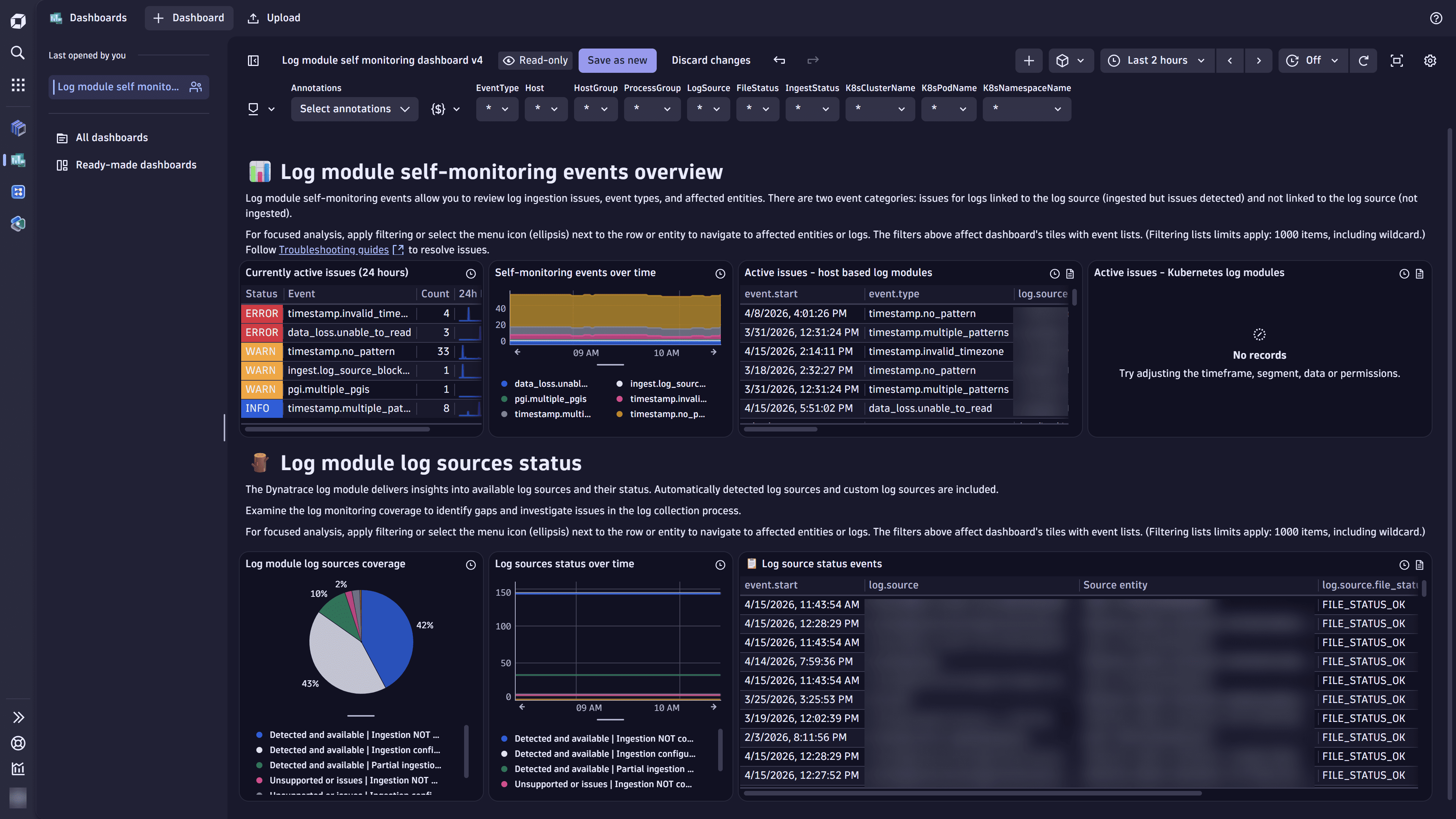This screenshot has width=1456, height=819.
Task: Refresh the dashboard data
Action: [x=1364, y=61]
